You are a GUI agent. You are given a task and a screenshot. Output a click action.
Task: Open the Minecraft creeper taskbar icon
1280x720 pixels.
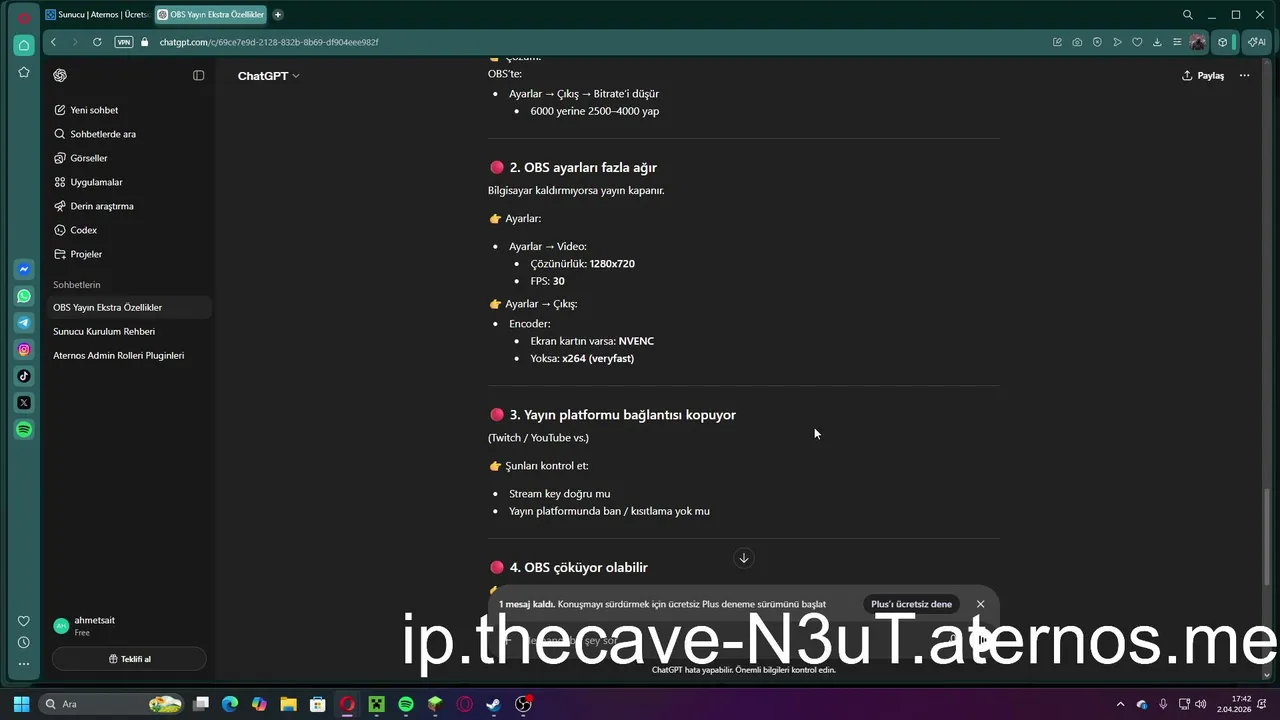click(x=376, y=704)
